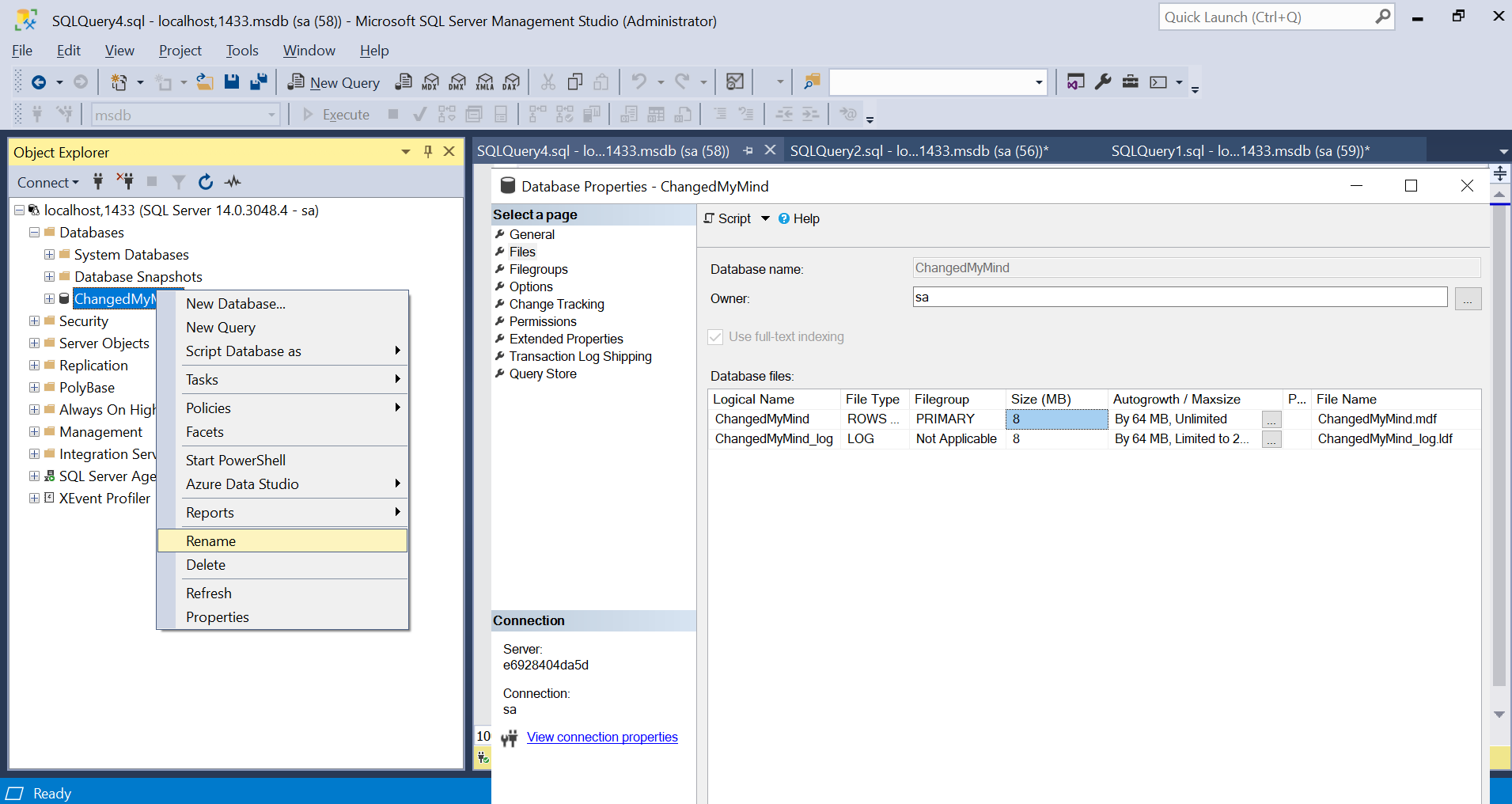Click the View connection properties link
This screenshot has width=1512, height=804.
(602, 738)
